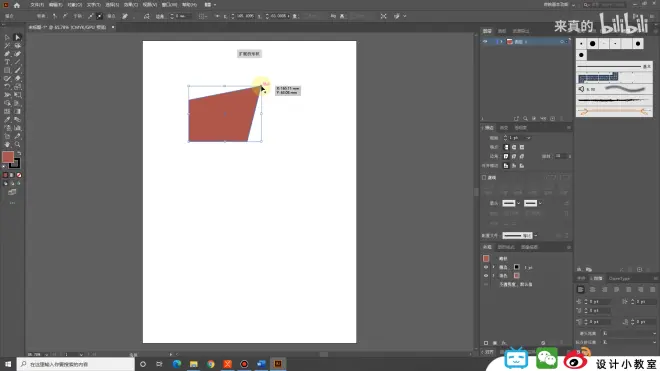Switch to the Graphic Styles tab

pos(506,247)
